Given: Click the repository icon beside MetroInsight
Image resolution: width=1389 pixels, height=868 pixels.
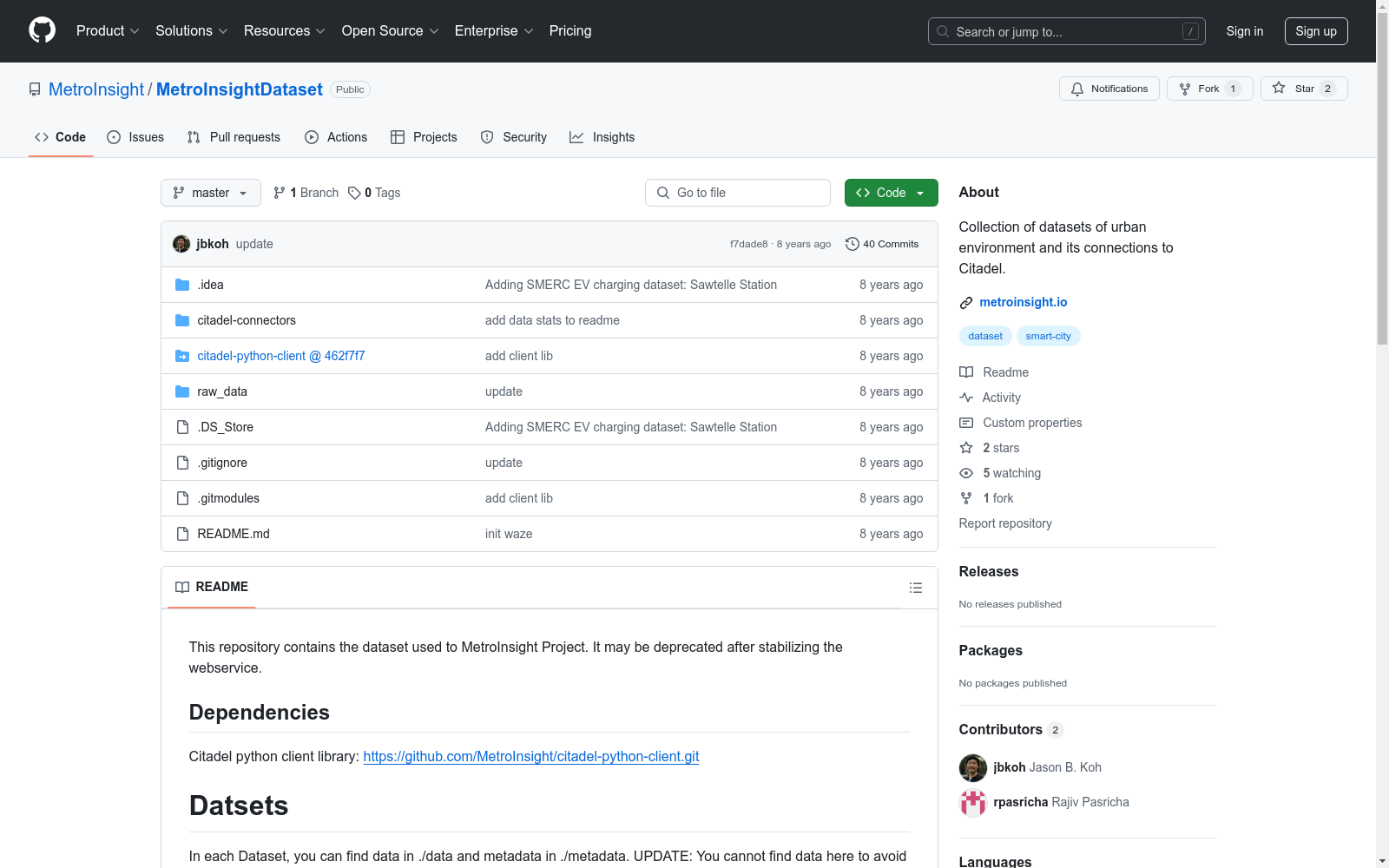Looking at the screenshot, I should pyautogui.click(x=35, y=89).
